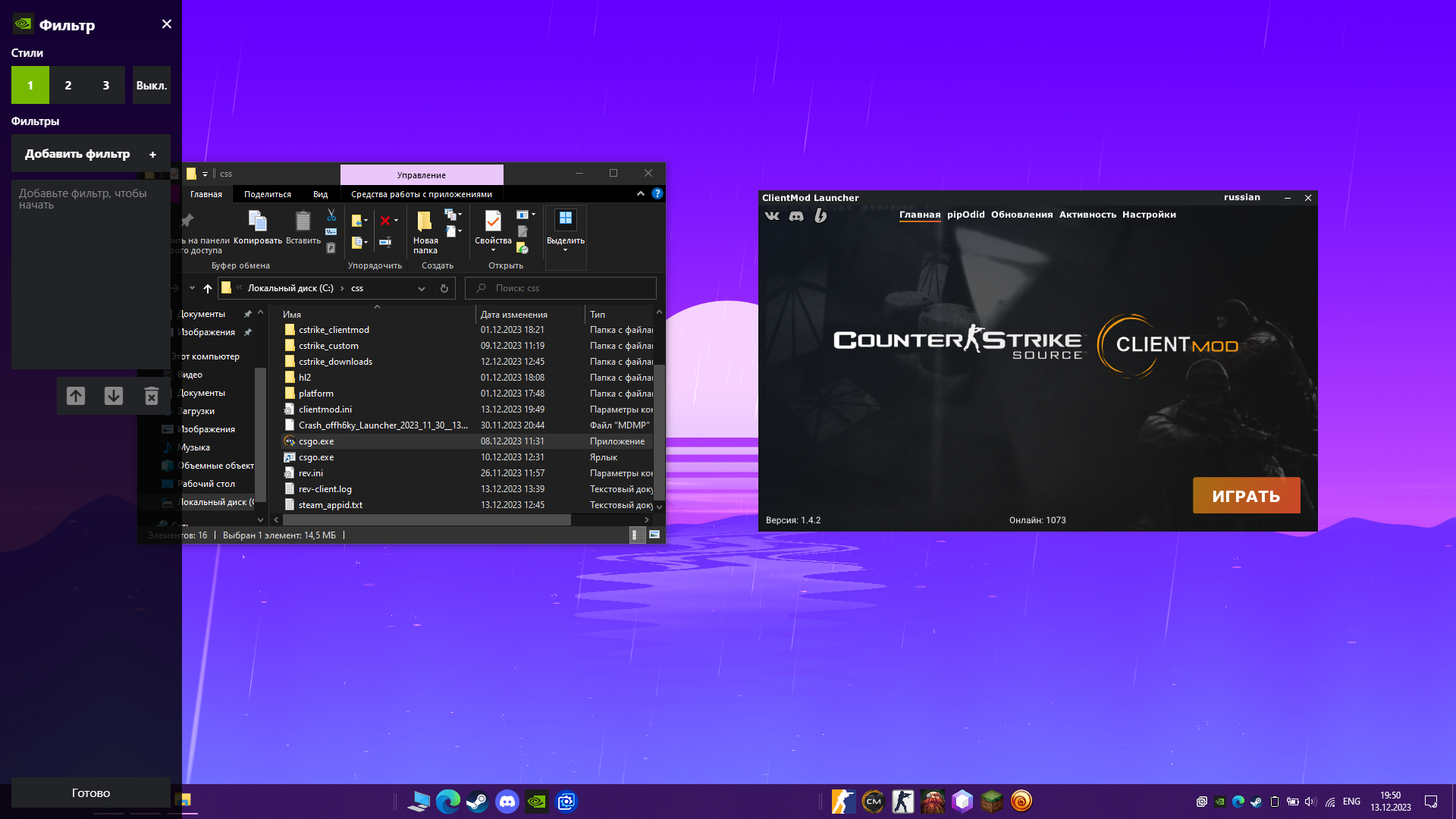Open the Move to dropdown
This screenshot has width=1456, height=819.
tap(360, 221)
